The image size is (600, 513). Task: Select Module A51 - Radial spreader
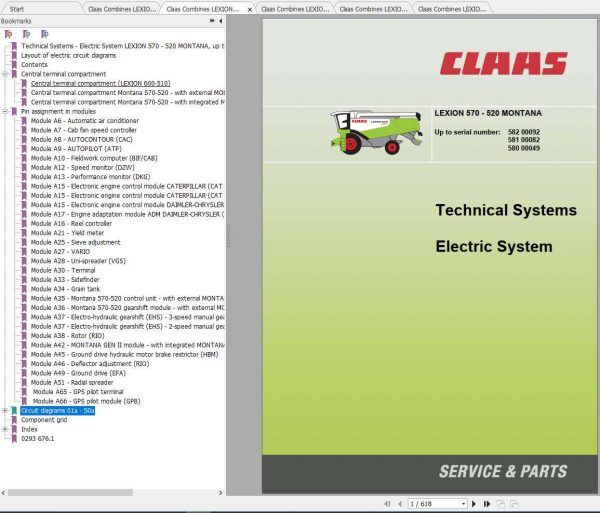[x=72, y=383]
